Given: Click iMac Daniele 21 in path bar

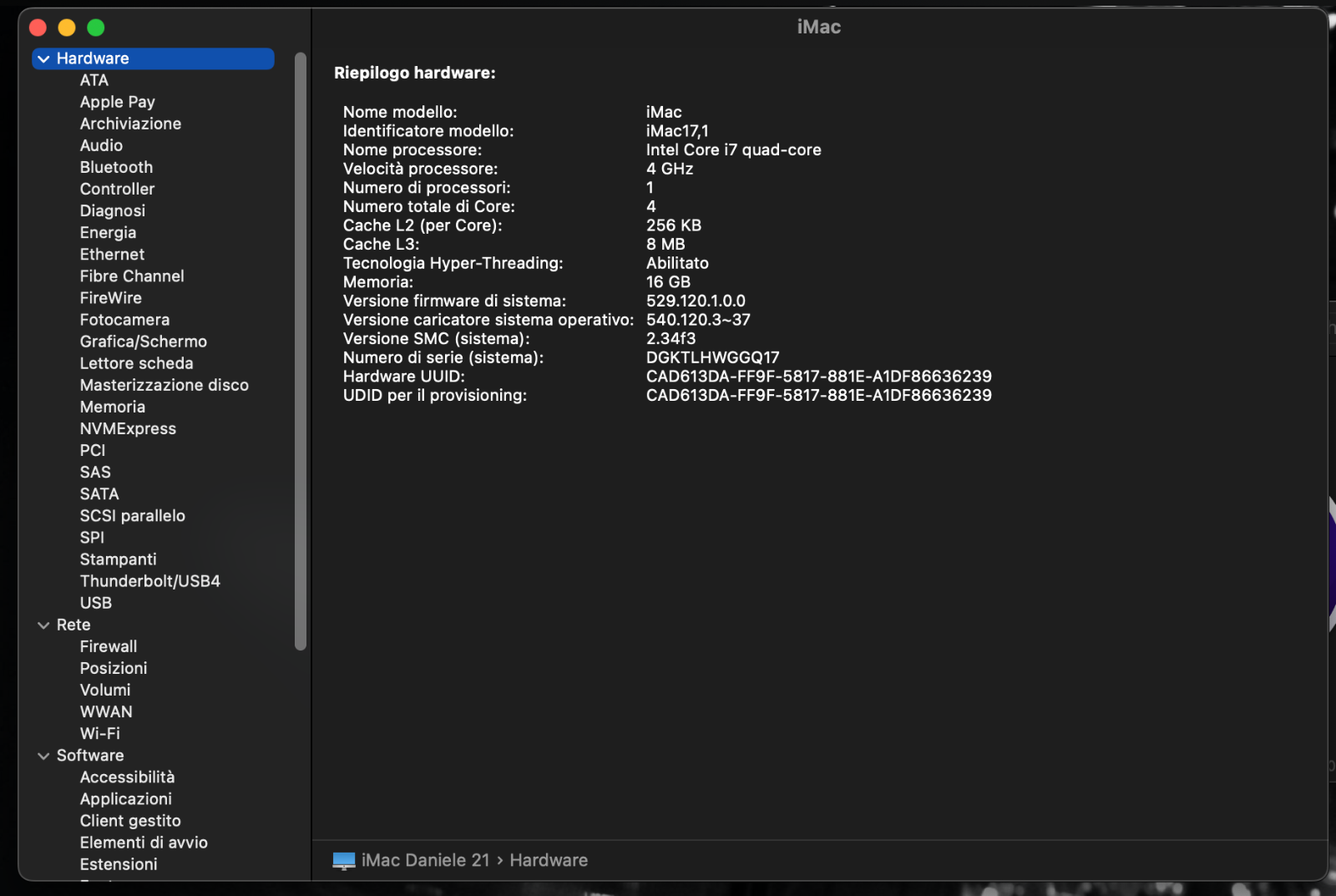Looking at the screenshot, I should click(x=426, y=860).
